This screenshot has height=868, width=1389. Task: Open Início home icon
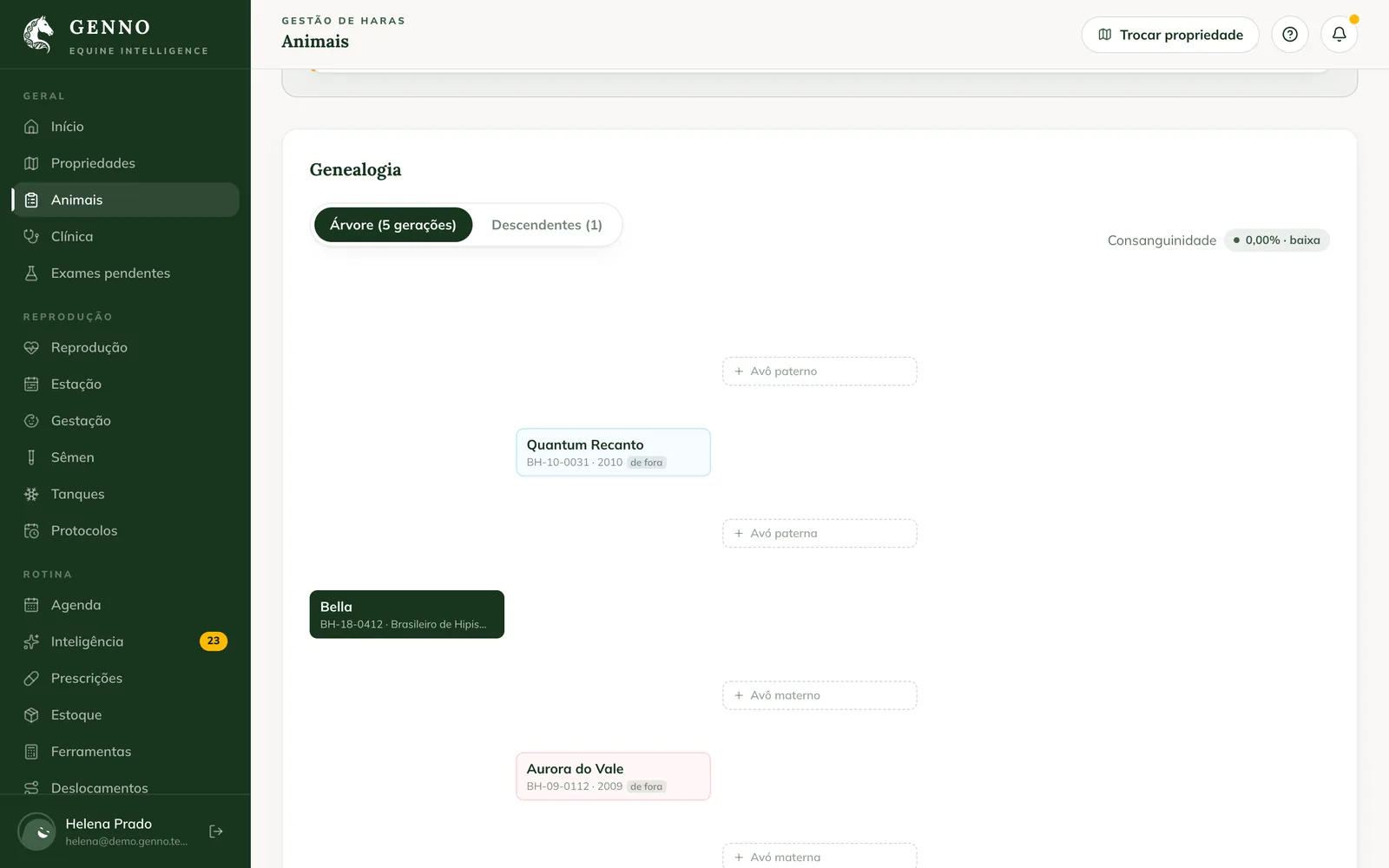point(31,127)
